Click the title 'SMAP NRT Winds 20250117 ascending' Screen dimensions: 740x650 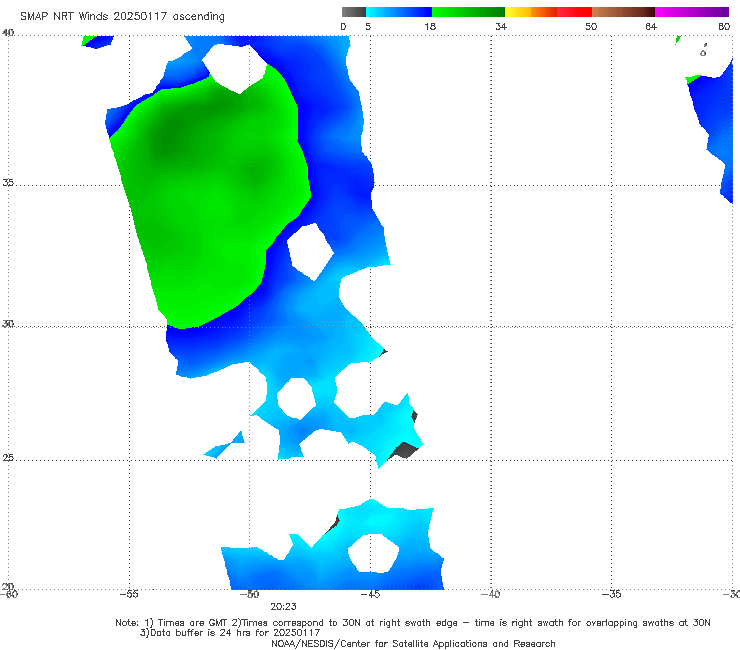[122, 16]
